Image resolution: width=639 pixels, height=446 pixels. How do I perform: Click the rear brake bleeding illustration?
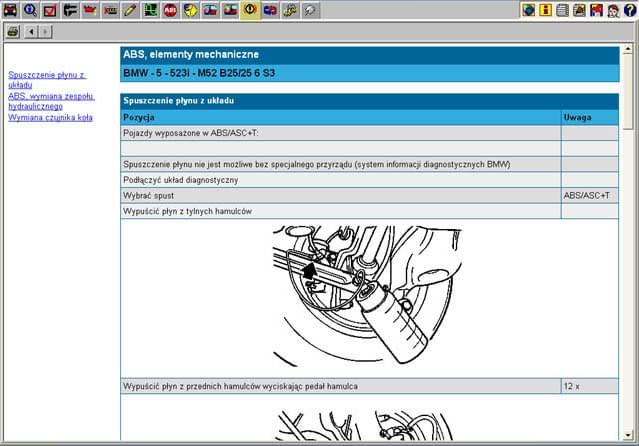pyautogui.click(x=367, y=296)
